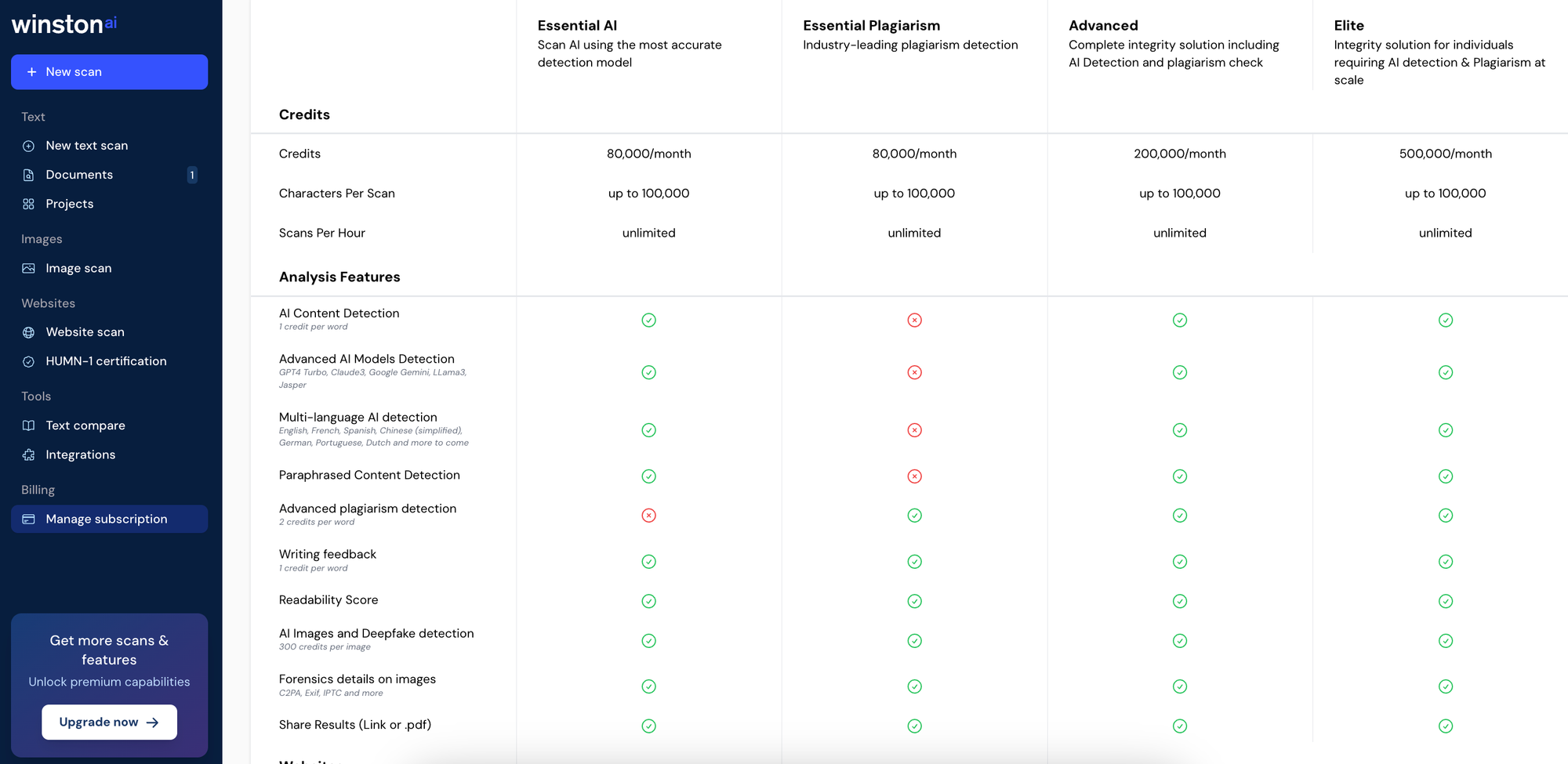Click Essential Plagiarism red X for Advanced AI Models Detection

914,372
